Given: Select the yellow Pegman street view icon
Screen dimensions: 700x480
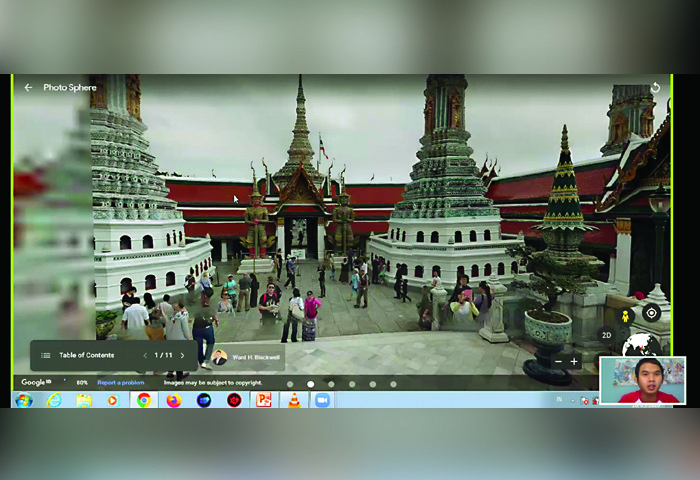Looking at the screenshot, I should [x=626, y=315].
